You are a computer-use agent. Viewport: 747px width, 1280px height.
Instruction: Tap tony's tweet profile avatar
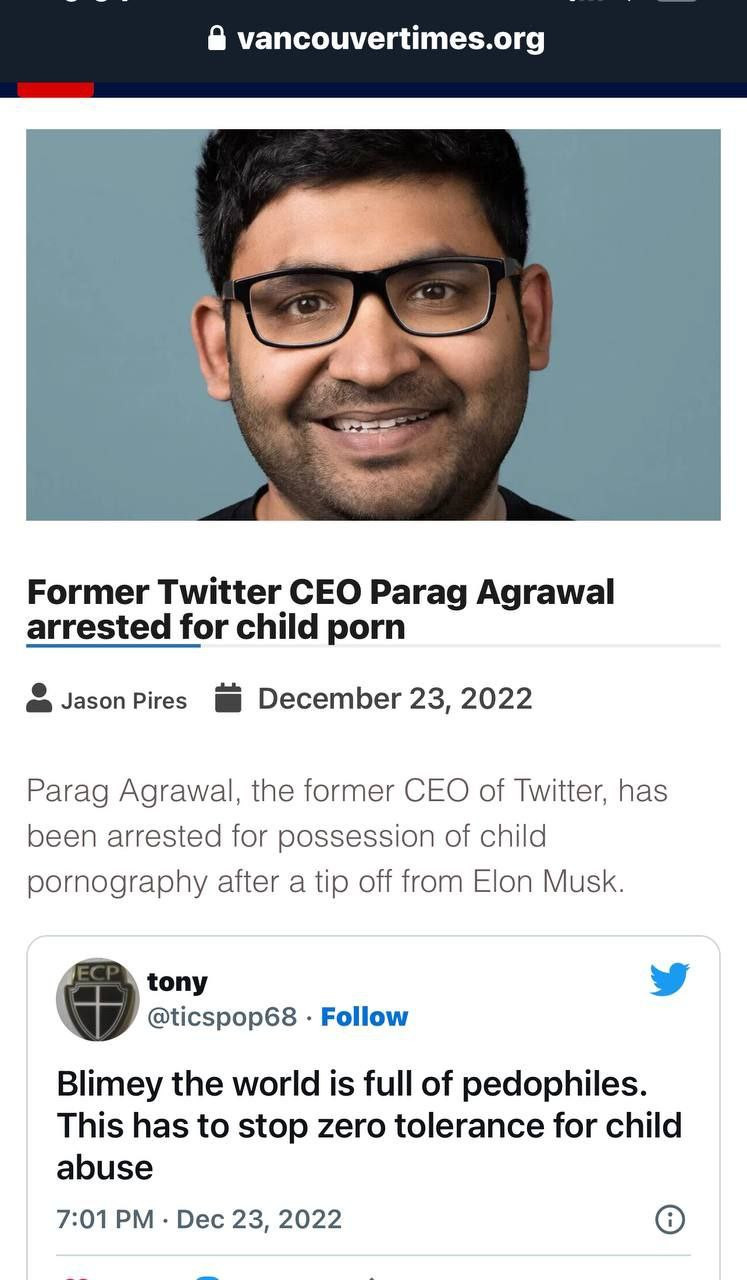[x=97, y=1000]
